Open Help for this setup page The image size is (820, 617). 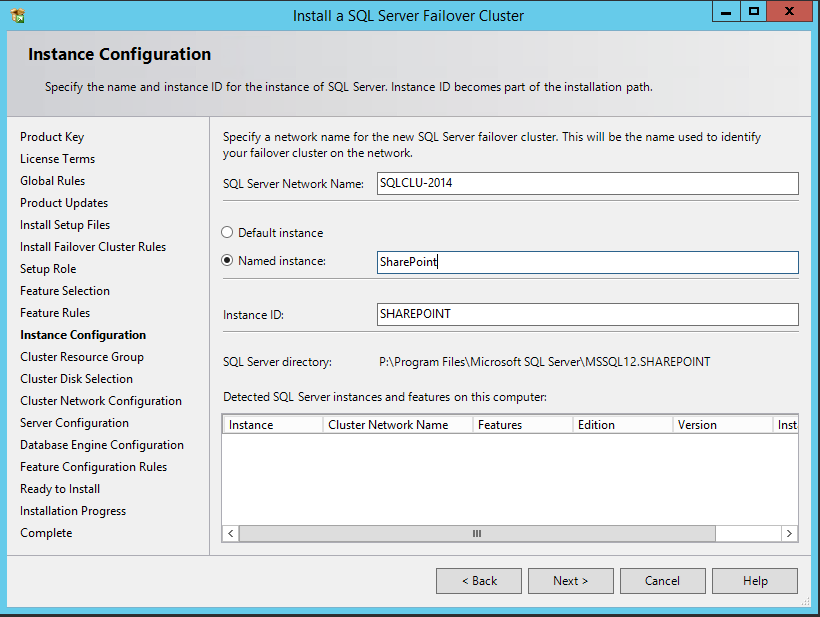pyautogui.click(x=755, y=581)
